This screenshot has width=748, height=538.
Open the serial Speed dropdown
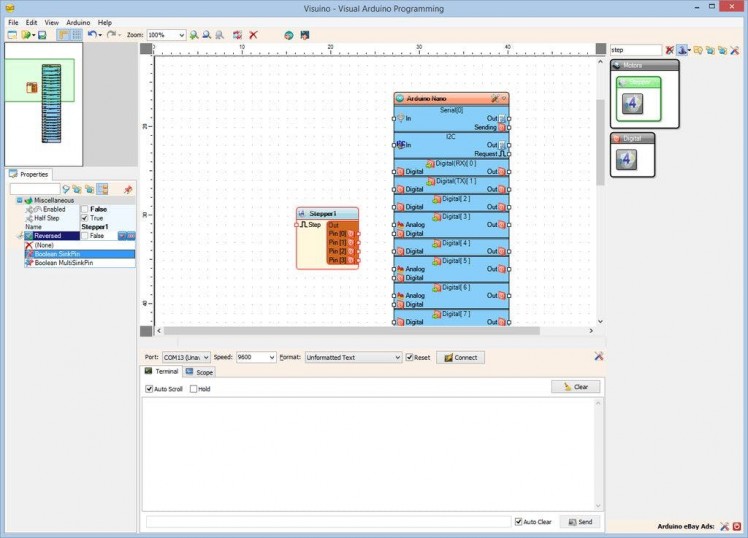[x=271, y=357]
